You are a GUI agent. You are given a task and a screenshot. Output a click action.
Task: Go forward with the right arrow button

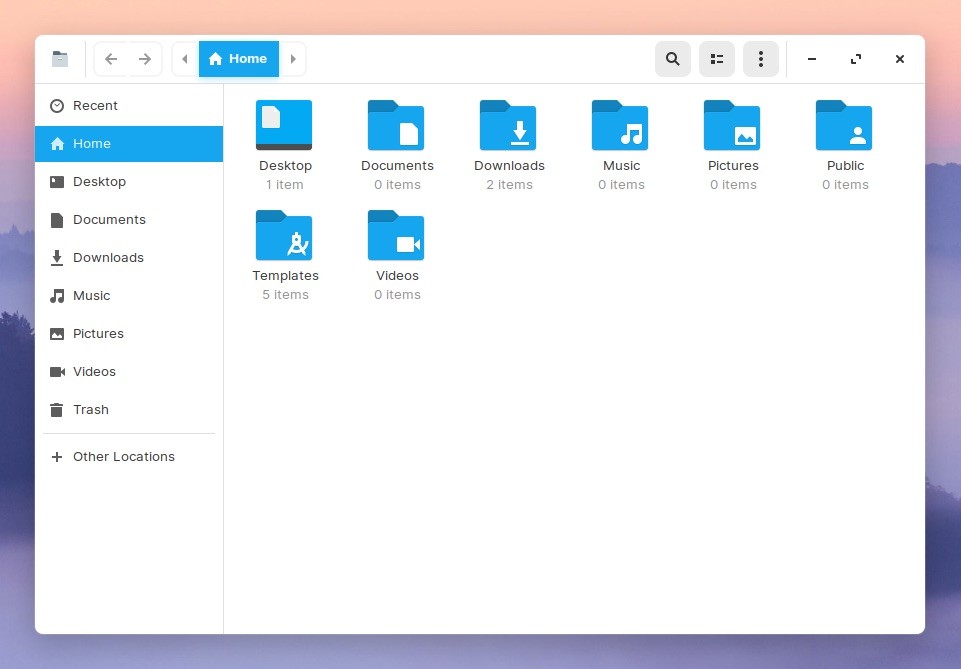coord(145,59)
